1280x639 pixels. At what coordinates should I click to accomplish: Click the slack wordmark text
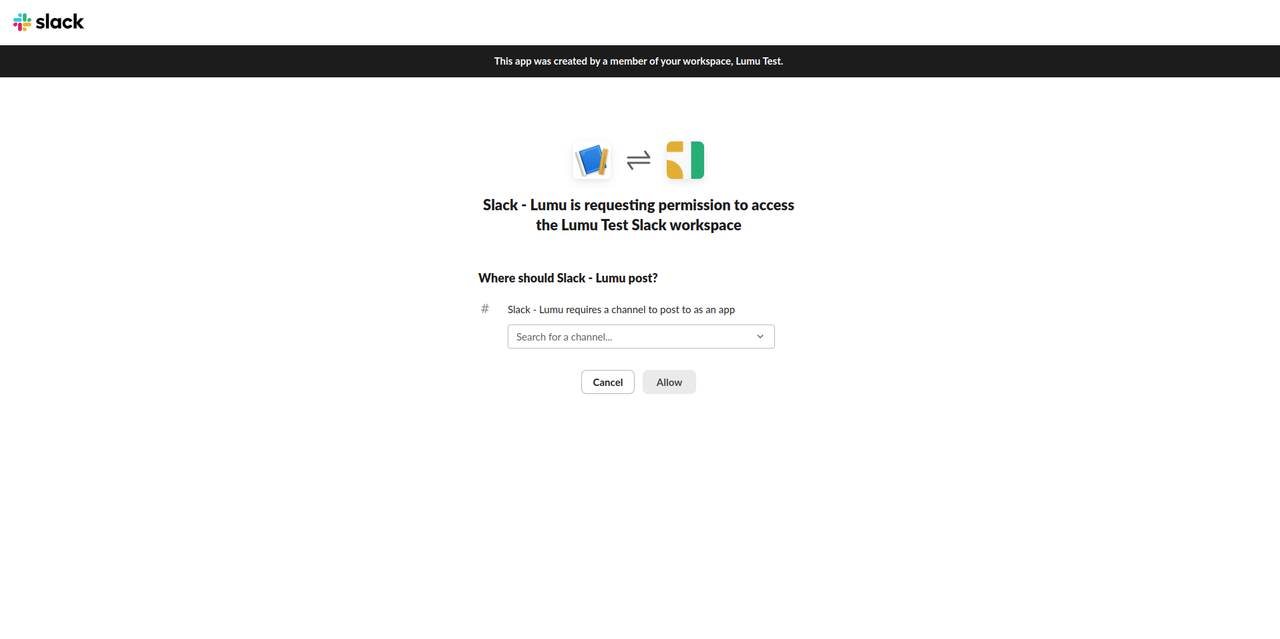[x=60, y=21]
